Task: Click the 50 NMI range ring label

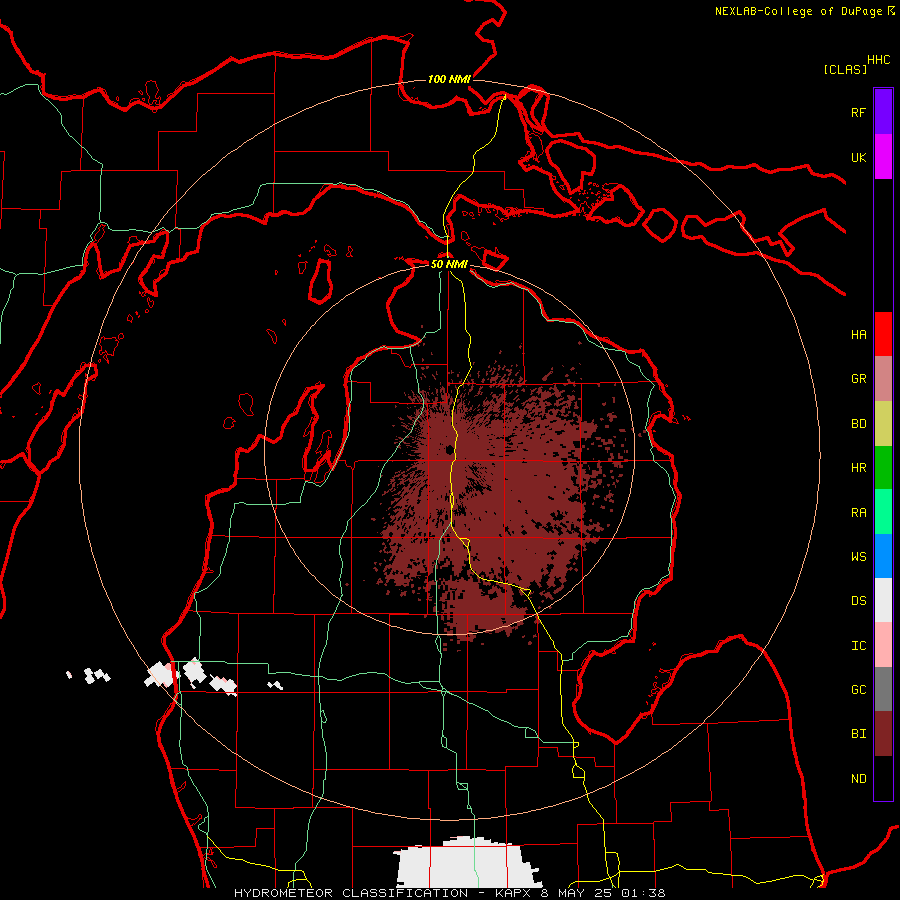Action: point(449,264)
